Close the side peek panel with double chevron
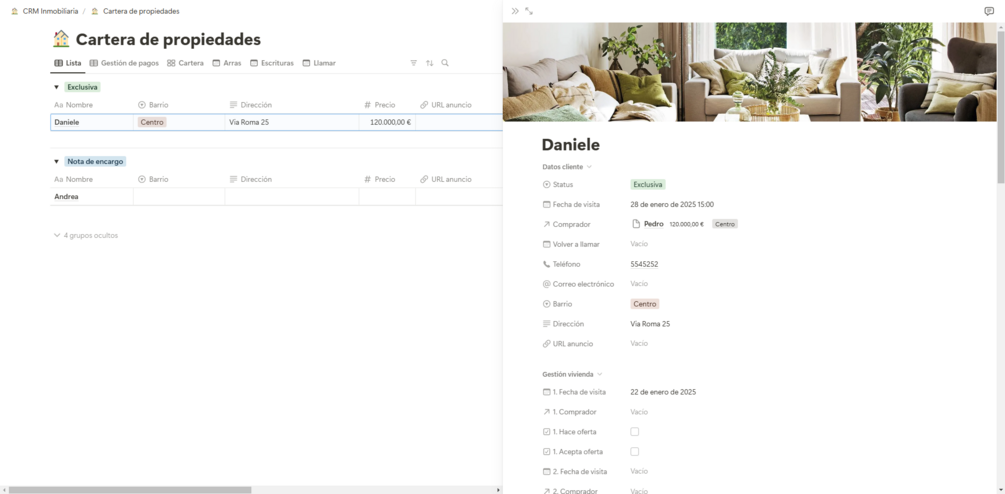Screen dimensions: 1005x494 point(515,11)
